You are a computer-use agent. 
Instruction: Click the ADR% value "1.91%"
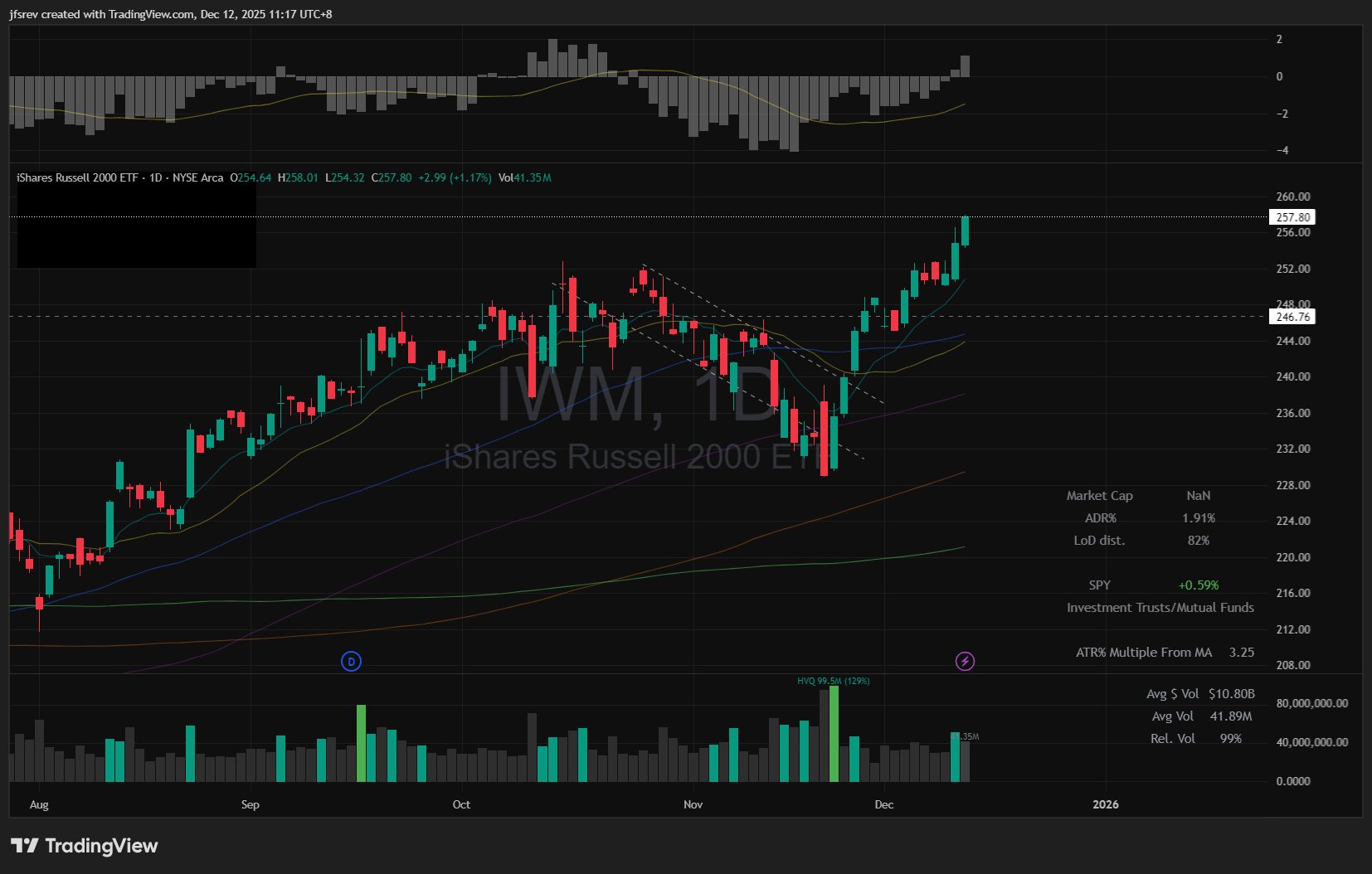coord(1198,518)
